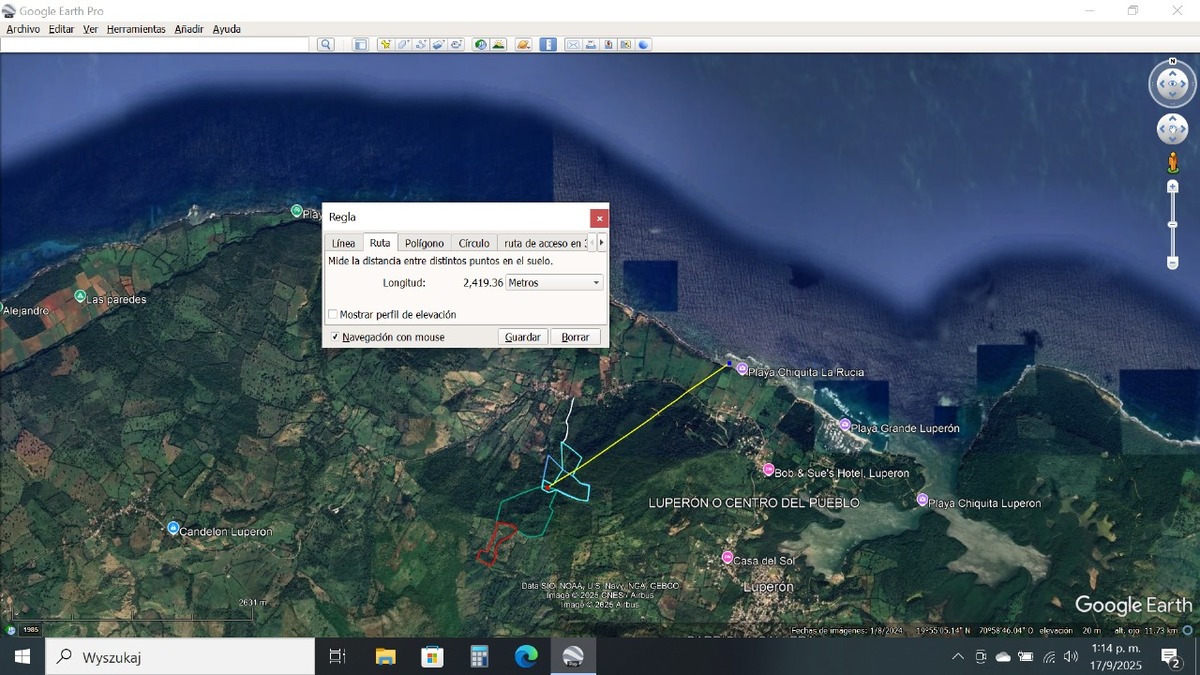Image resolution: width=1200 pixels, height=675 pixels.
Task: Switch to the Ruta tab
Action: pyautogui.click(x=380, y=243)
